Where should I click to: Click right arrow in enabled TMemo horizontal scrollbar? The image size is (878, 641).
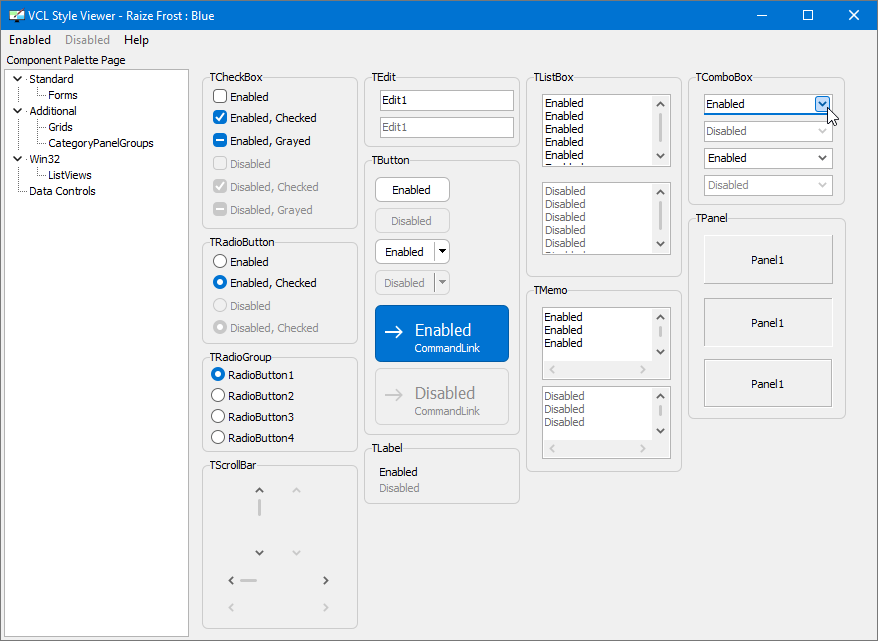pos(642,369)
